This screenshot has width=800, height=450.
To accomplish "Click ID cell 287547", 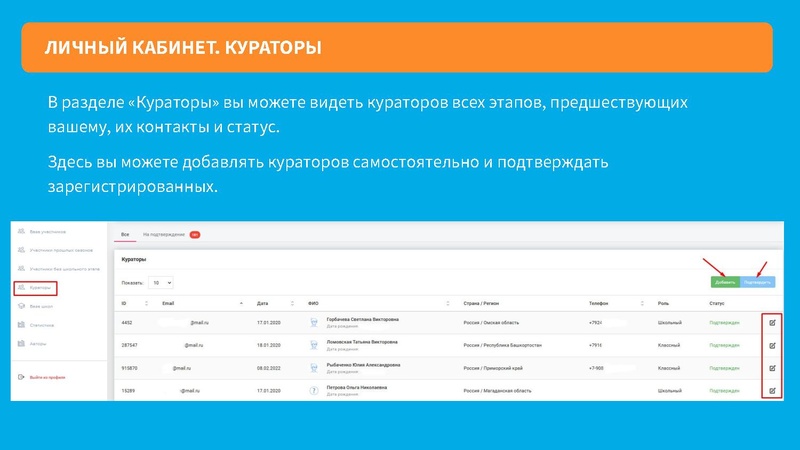I will pyautogui.click(x=129, y=345).
